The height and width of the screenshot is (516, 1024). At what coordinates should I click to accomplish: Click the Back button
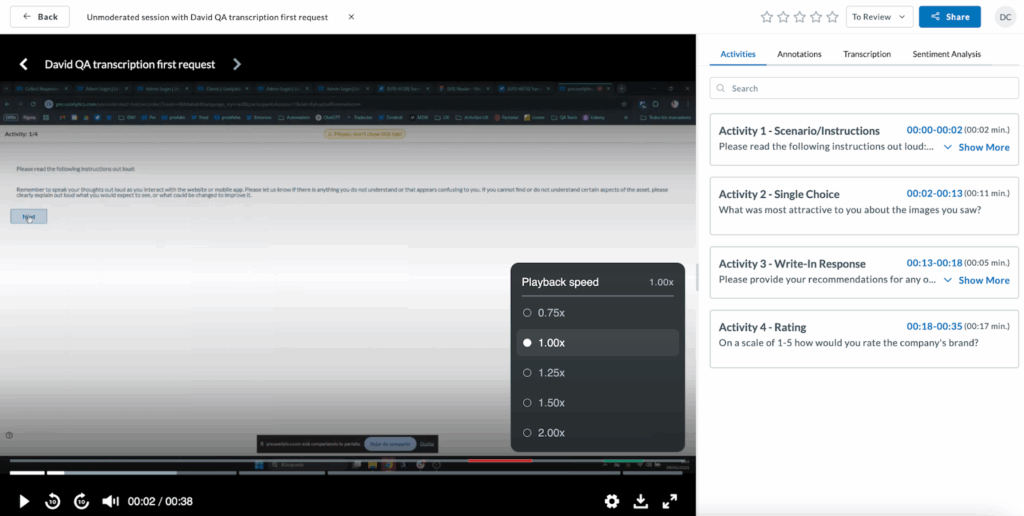39,17
